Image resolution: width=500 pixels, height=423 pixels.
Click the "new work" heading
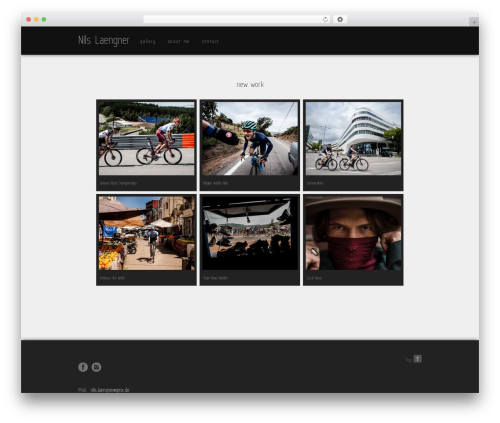250,84
